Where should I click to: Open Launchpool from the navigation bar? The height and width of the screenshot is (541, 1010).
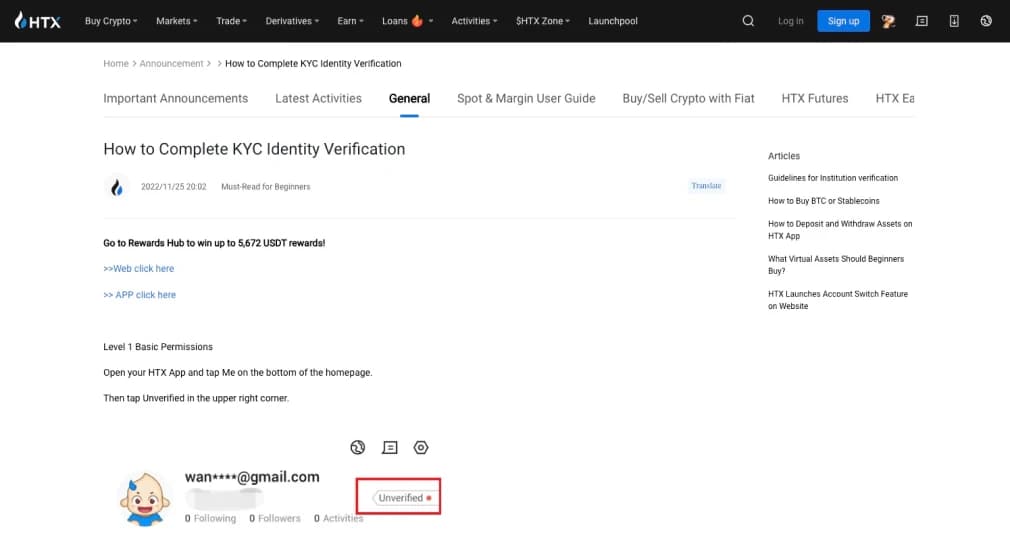coord(613,21)
